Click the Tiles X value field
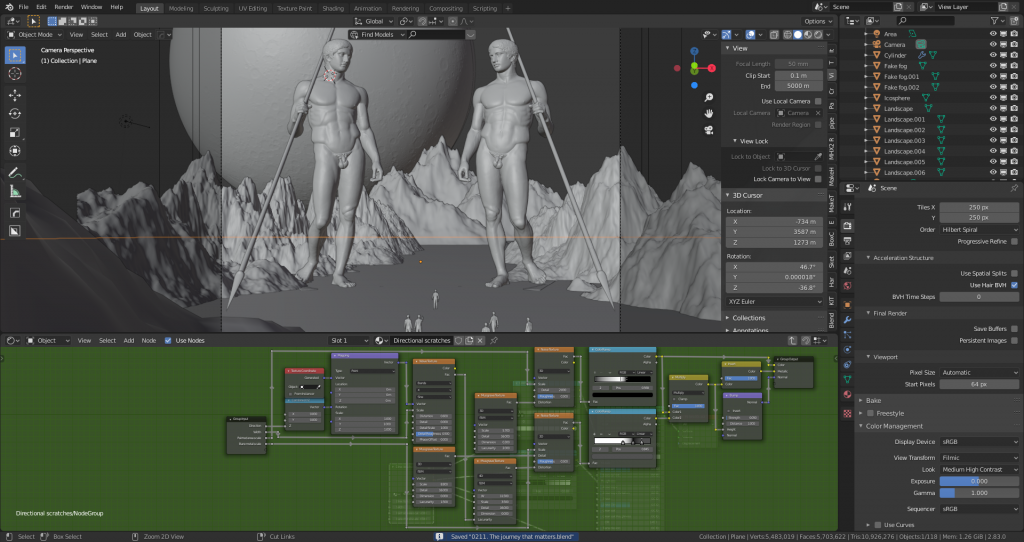The width and height of the screenshot is (1024, 542). tap(979, 207)
